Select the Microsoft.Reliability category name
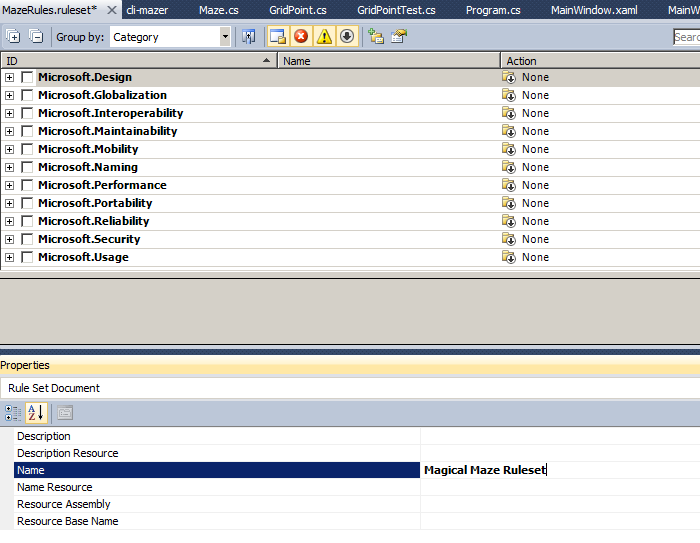 94,221
